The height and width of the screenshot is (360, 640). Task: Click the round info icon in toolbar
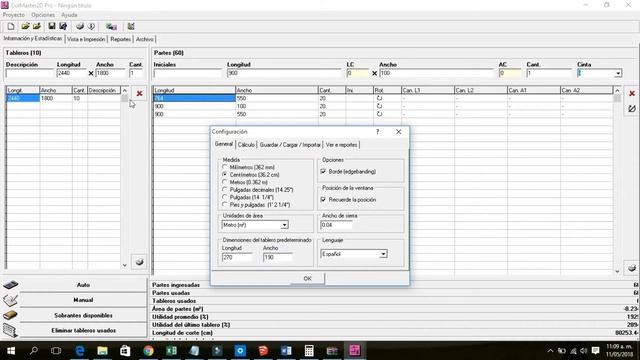tap(91, 27)
